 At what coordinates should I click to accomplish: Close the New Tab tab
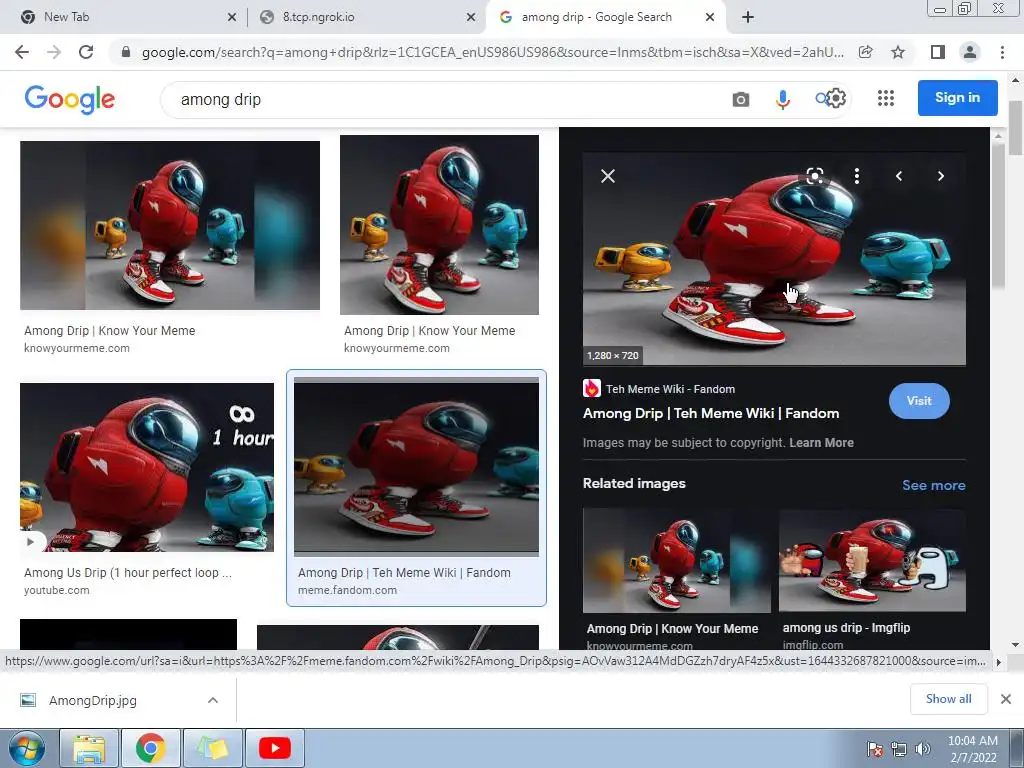pos(232,18)
